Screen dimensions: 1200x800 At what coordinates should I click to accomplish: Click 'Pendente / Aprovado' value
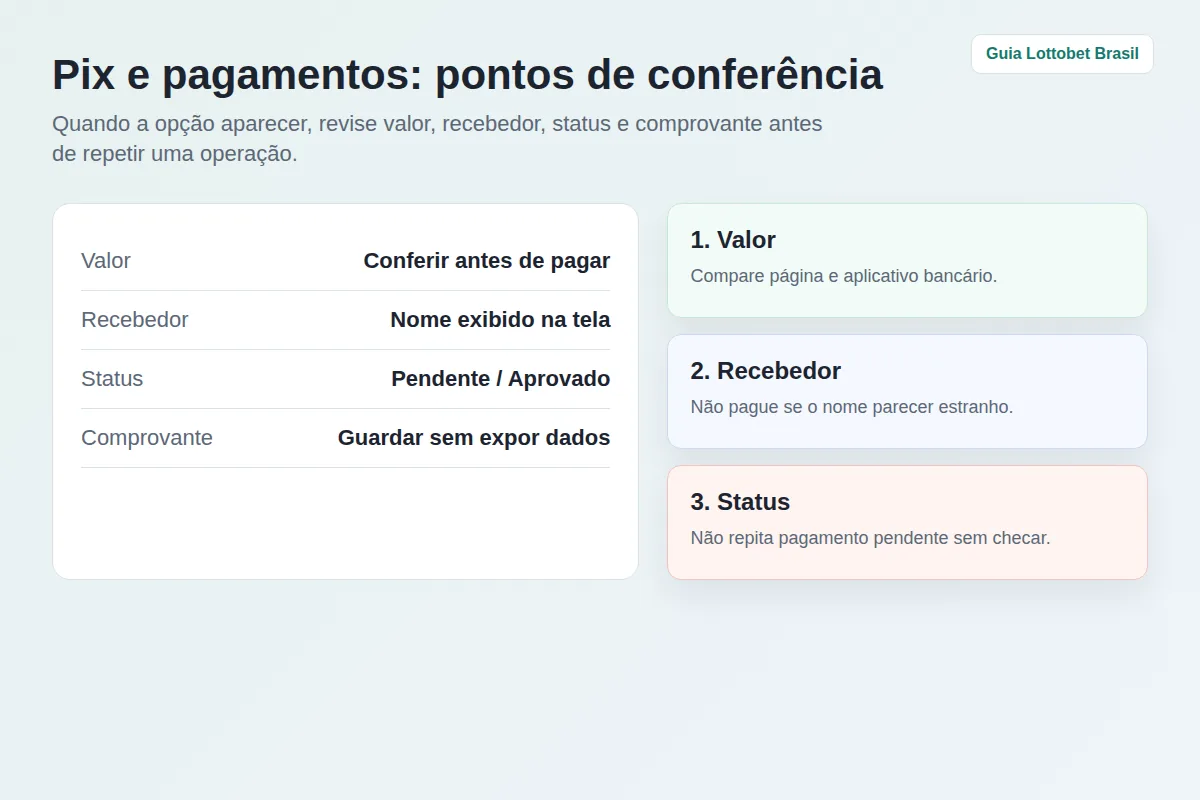[500, 379]
